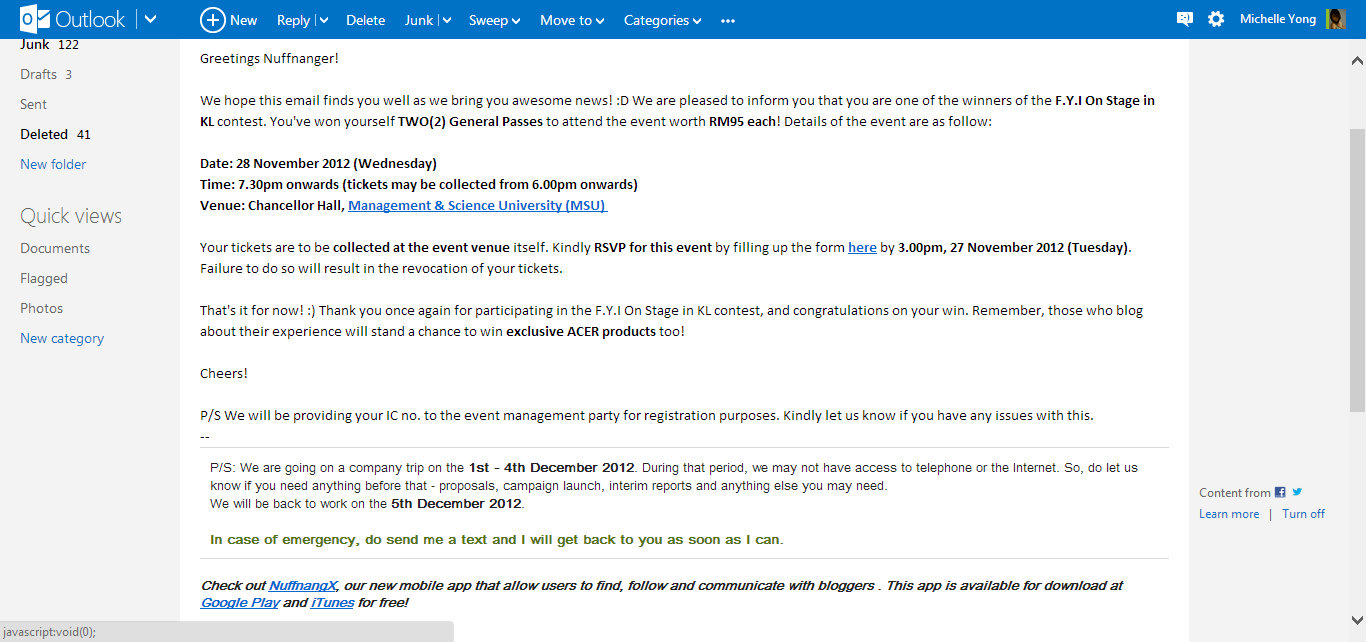
Task: Click the vertical scrollbar thumb
Action: (1357, 270)
